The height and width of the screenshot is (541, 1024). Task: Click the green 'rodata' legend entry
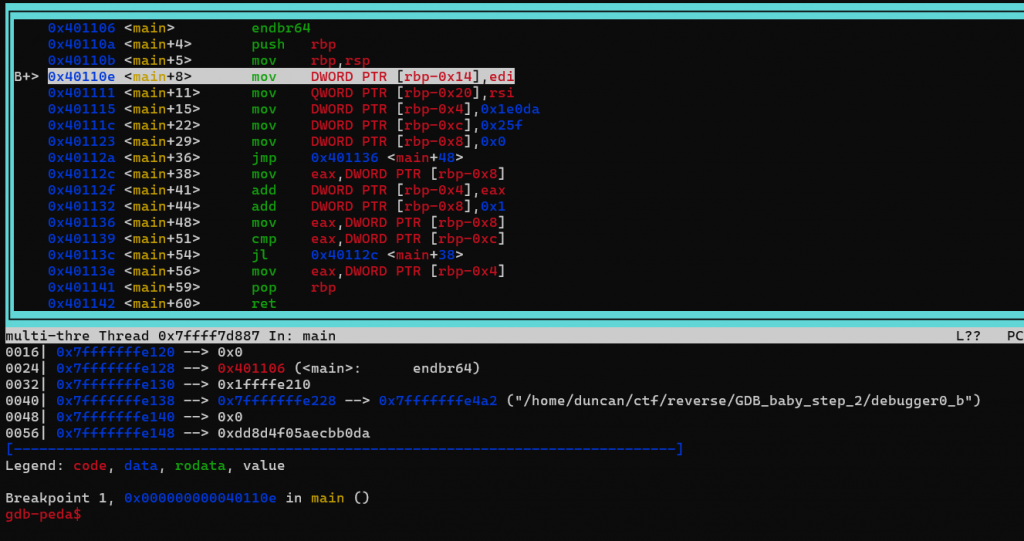(200, 466)
